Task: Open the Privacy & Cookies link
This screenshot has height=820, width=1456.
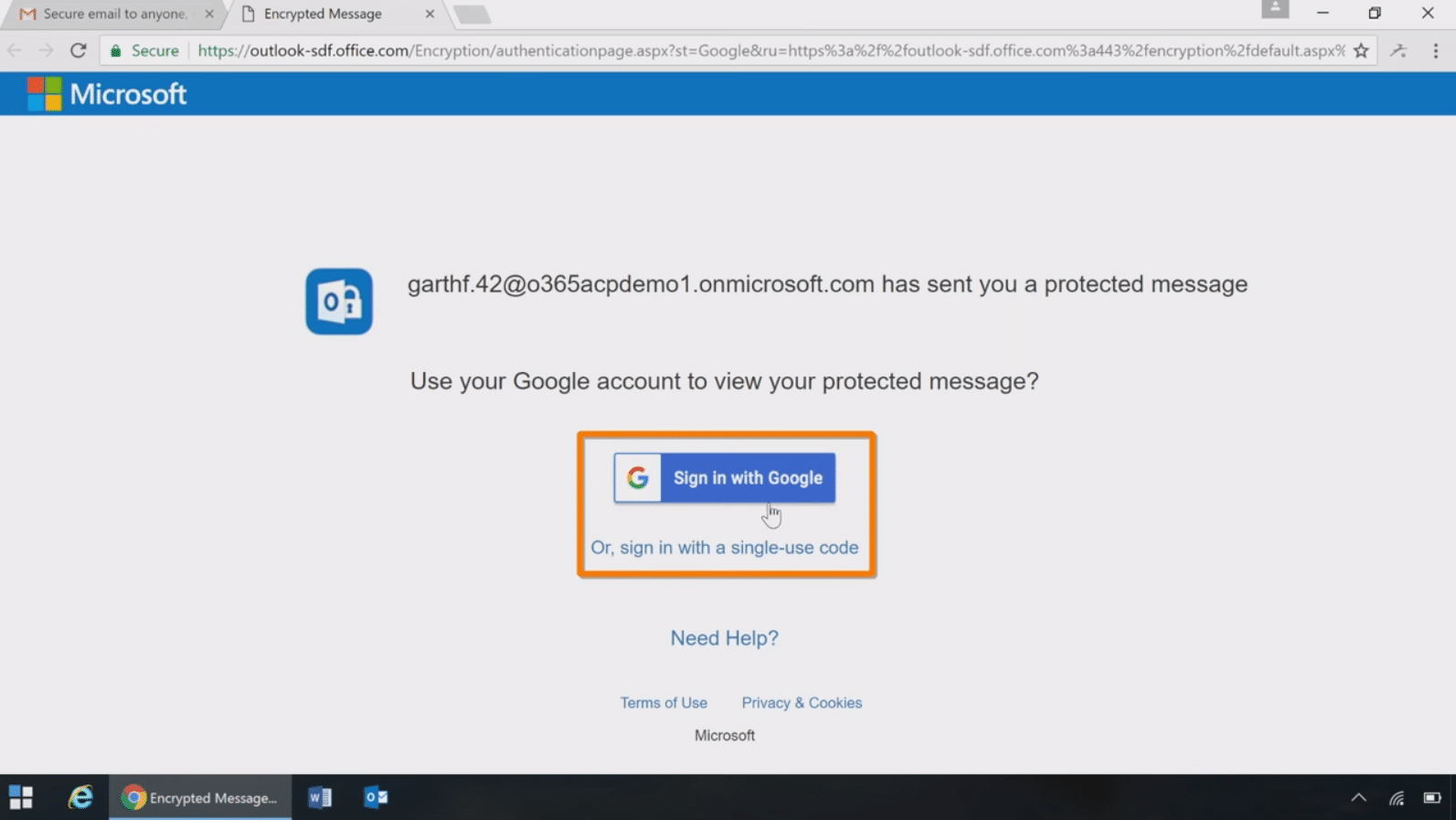Action: 802,703
